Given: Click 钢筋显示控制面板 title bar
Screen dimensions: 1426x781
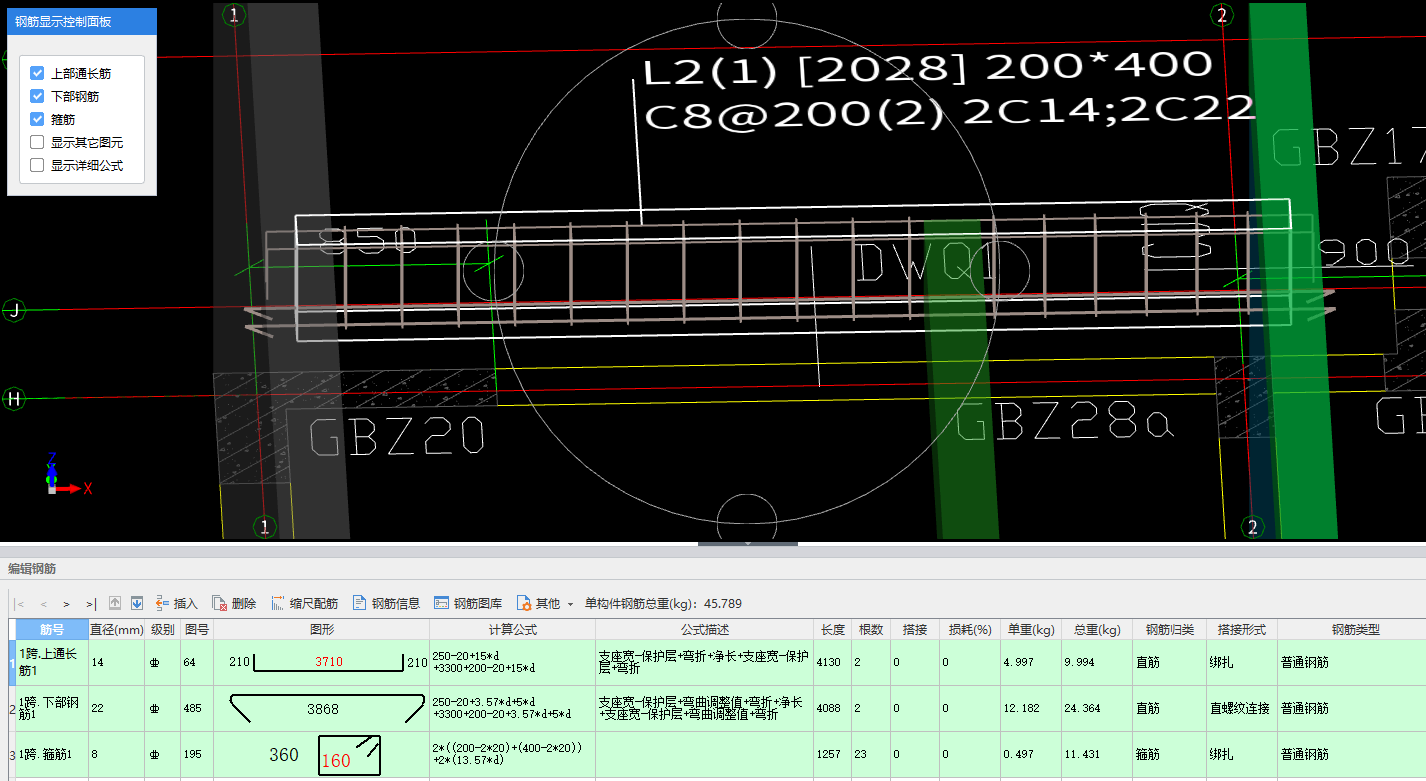Looking at the screenshot, I should pos(82,21).
